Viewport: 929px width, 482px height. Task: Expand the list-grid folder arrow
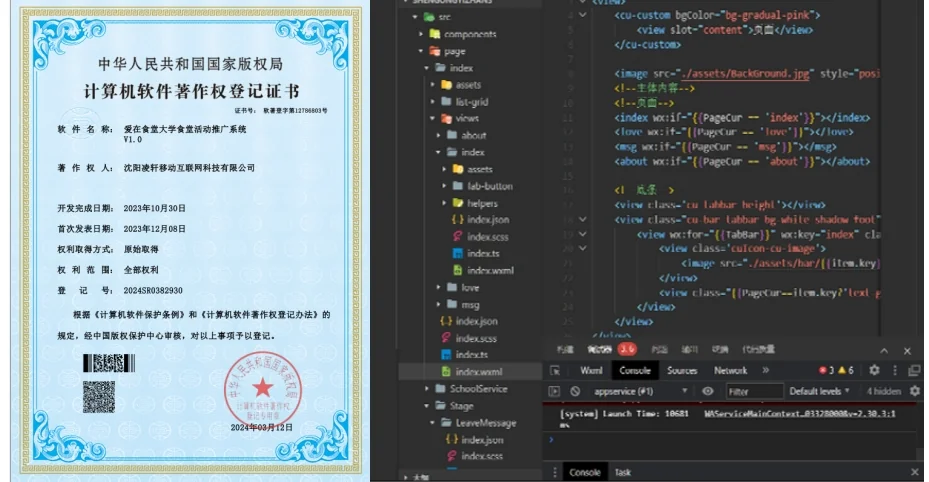(433, 101)
